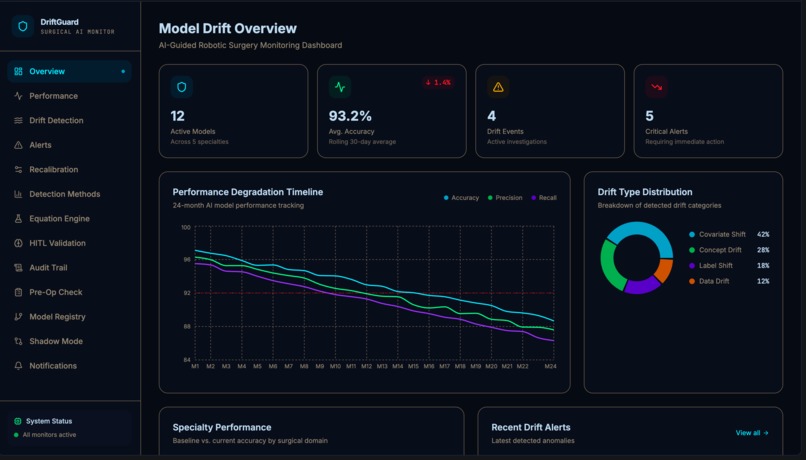806x460 pixels.
Task: Go to Audit Trail
Action: click(x=69, y=267)
